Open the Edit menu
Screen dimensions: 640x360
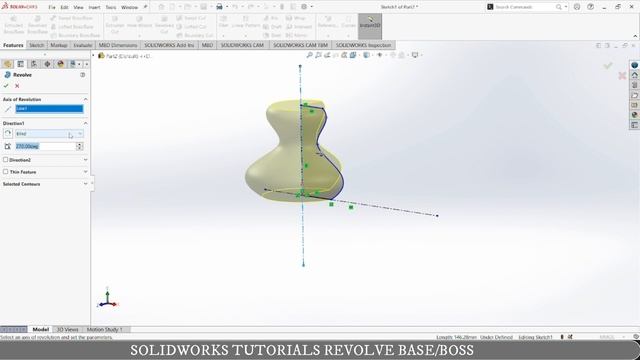coord(64,7)
